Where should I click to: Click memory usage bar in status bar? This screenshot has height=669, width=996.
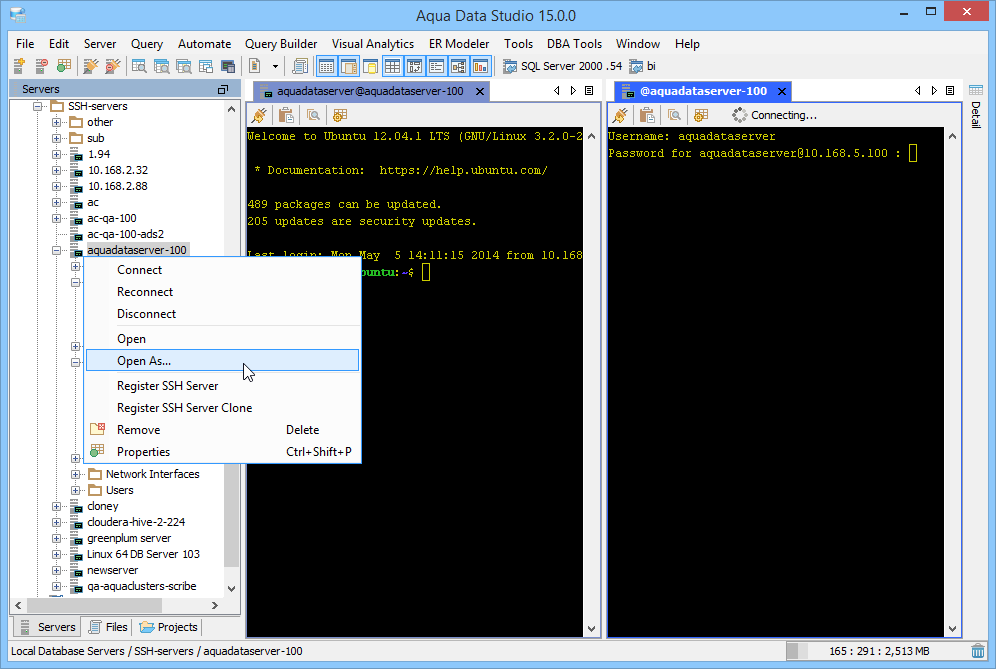click(x=877, y=651)
